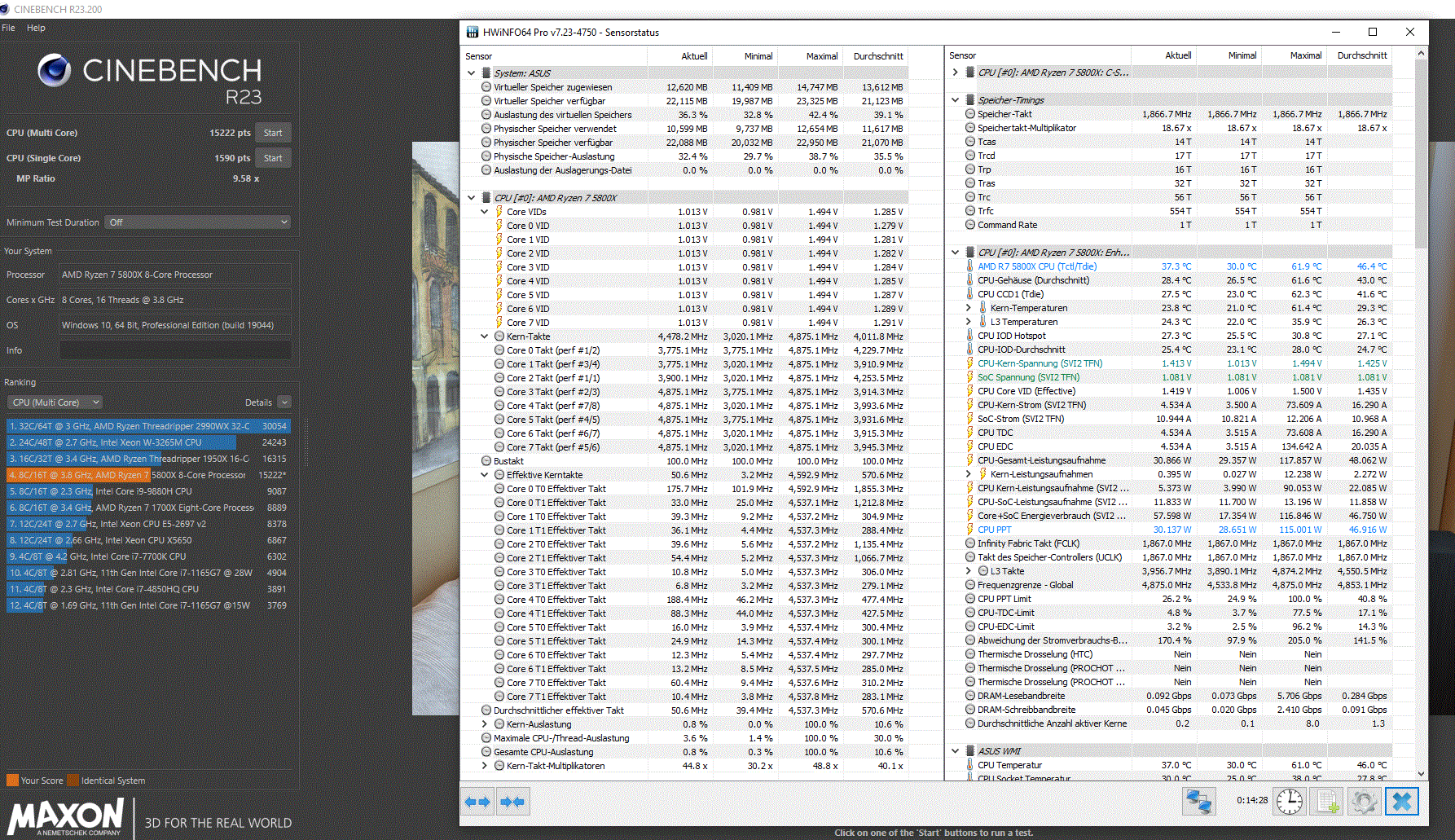Select the Intel Xeon W-3265M ranking entry
Screen dimensions: 1455x840
pos(147,442)
